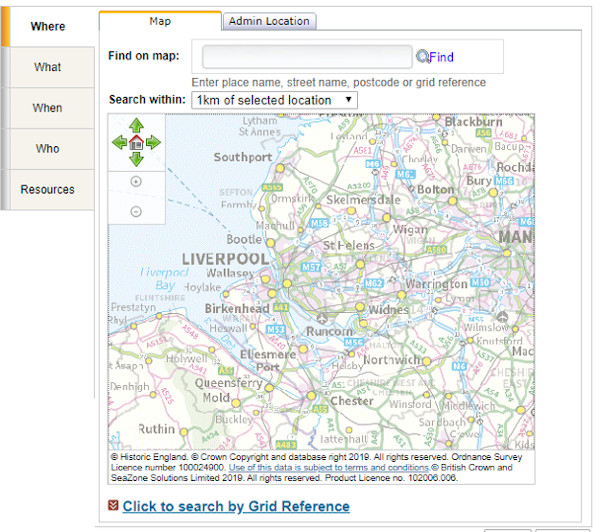The width and height of the screenshot is (600, 532).
Task: Click Birkenhead on the map
Action: tap(237, 308)
